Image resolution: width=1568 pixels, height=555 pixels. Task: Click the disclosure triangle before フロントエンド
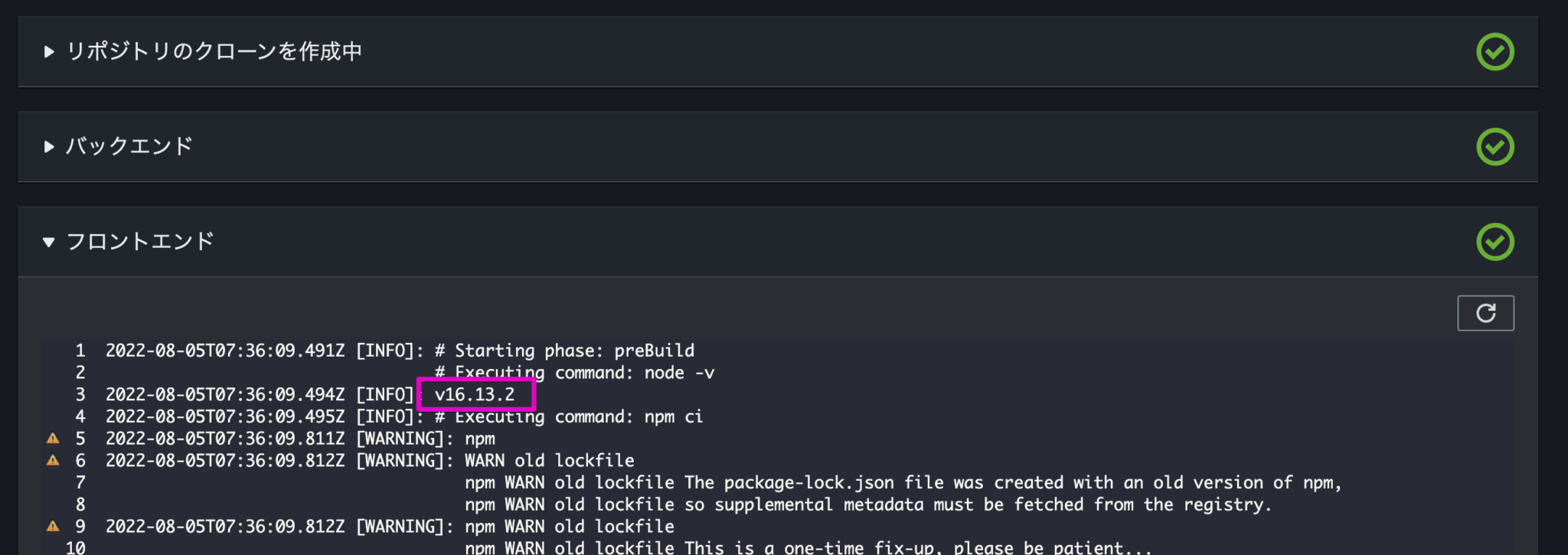pyautogui.click(x=48, y=241)
